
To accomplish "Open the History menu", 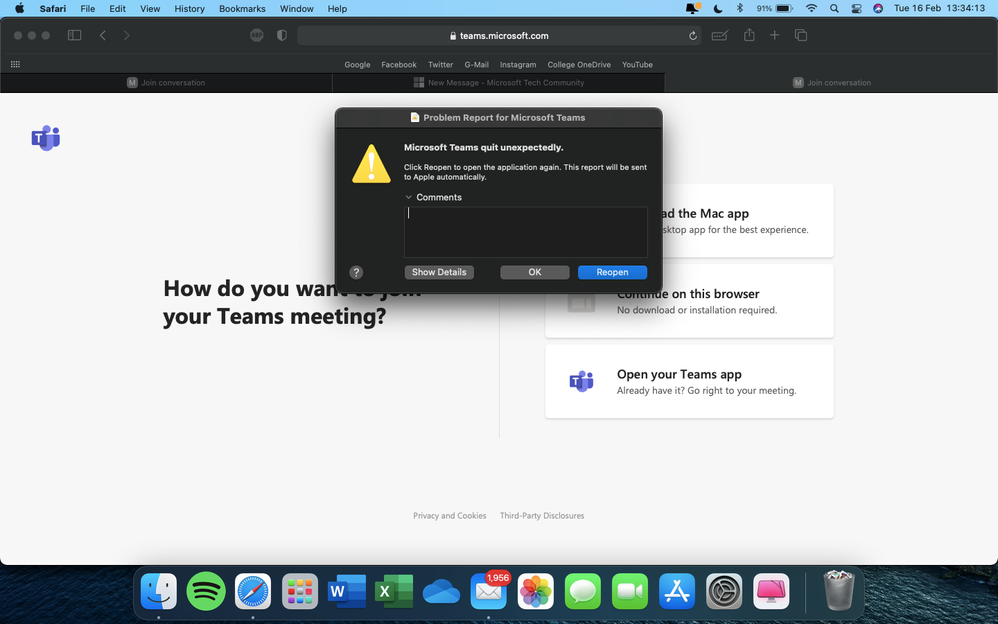I will point(189,8).
